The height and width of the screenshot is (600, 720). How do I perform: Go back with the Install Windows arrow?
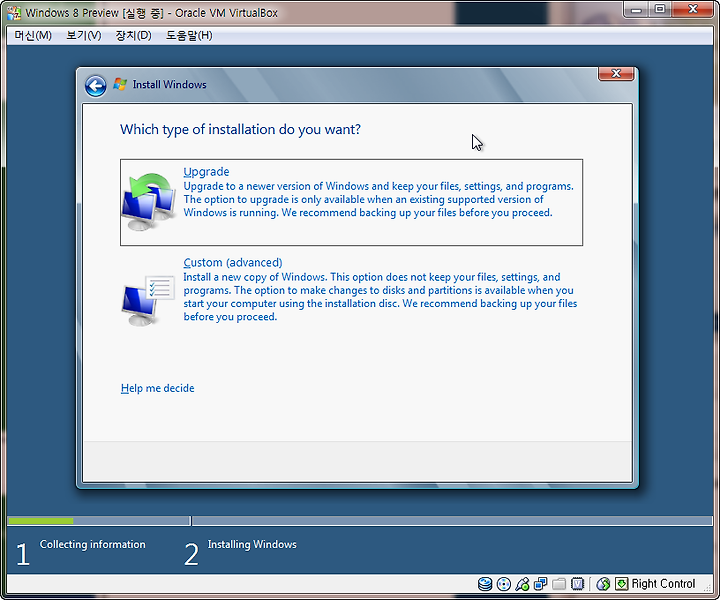(96, 85)
